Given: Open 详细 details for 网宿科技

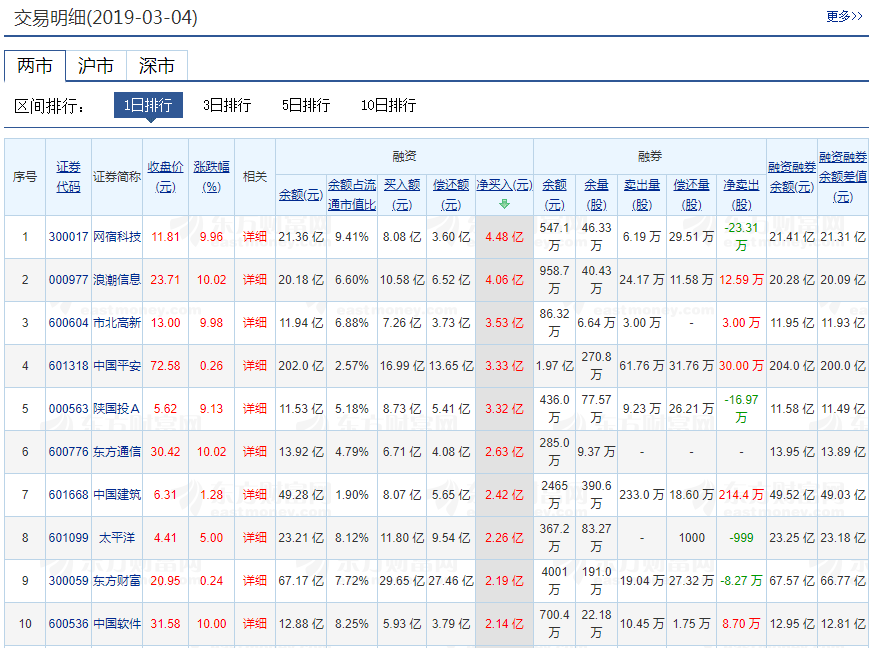Looking at the screenshot, I should tap(255, 237).
